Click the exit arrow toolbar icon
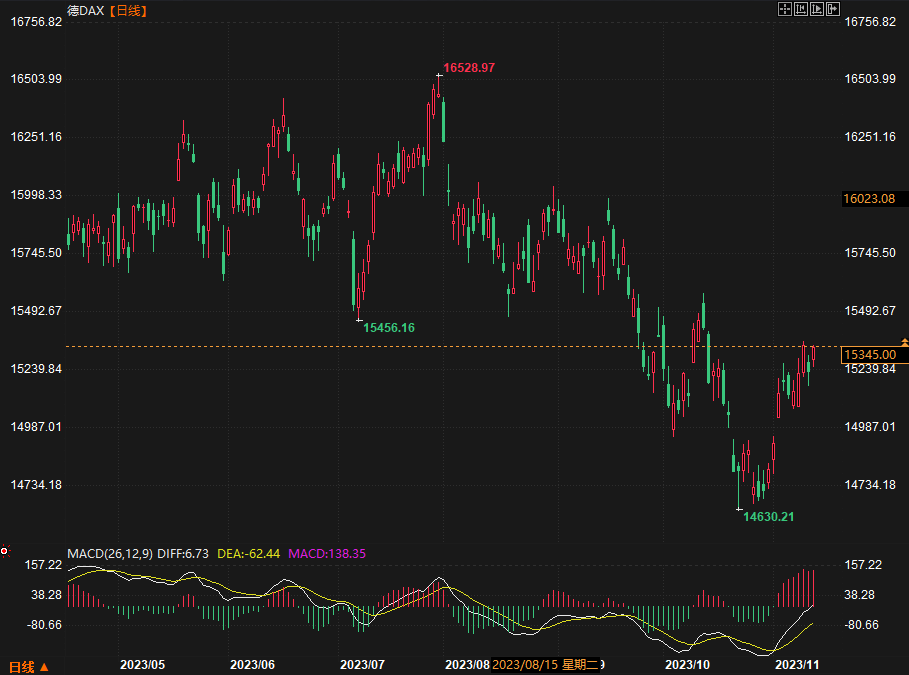Image resolution: width=909 pixels, height=675 pixels. coord(833,9)
